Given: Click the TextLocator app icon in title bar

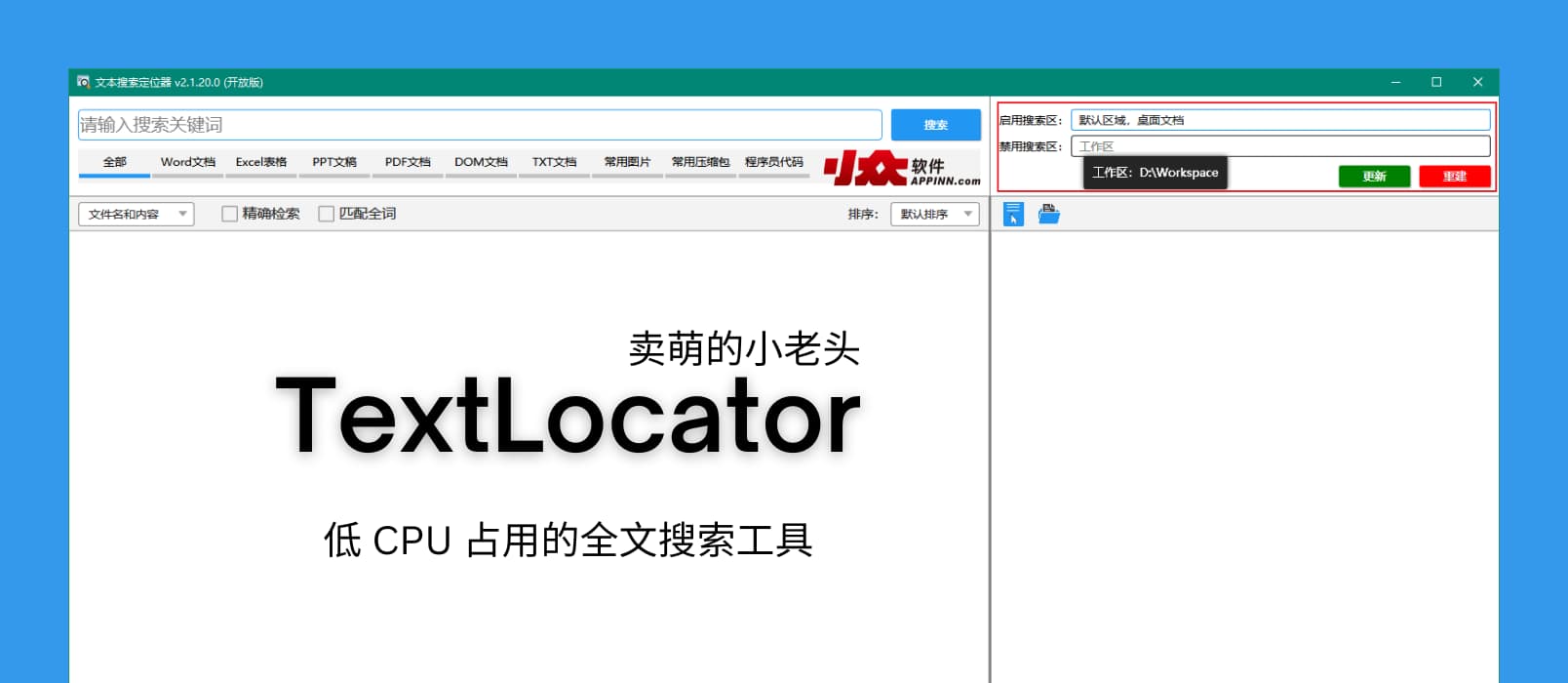Looking at the screenshot, I should 83,82.
